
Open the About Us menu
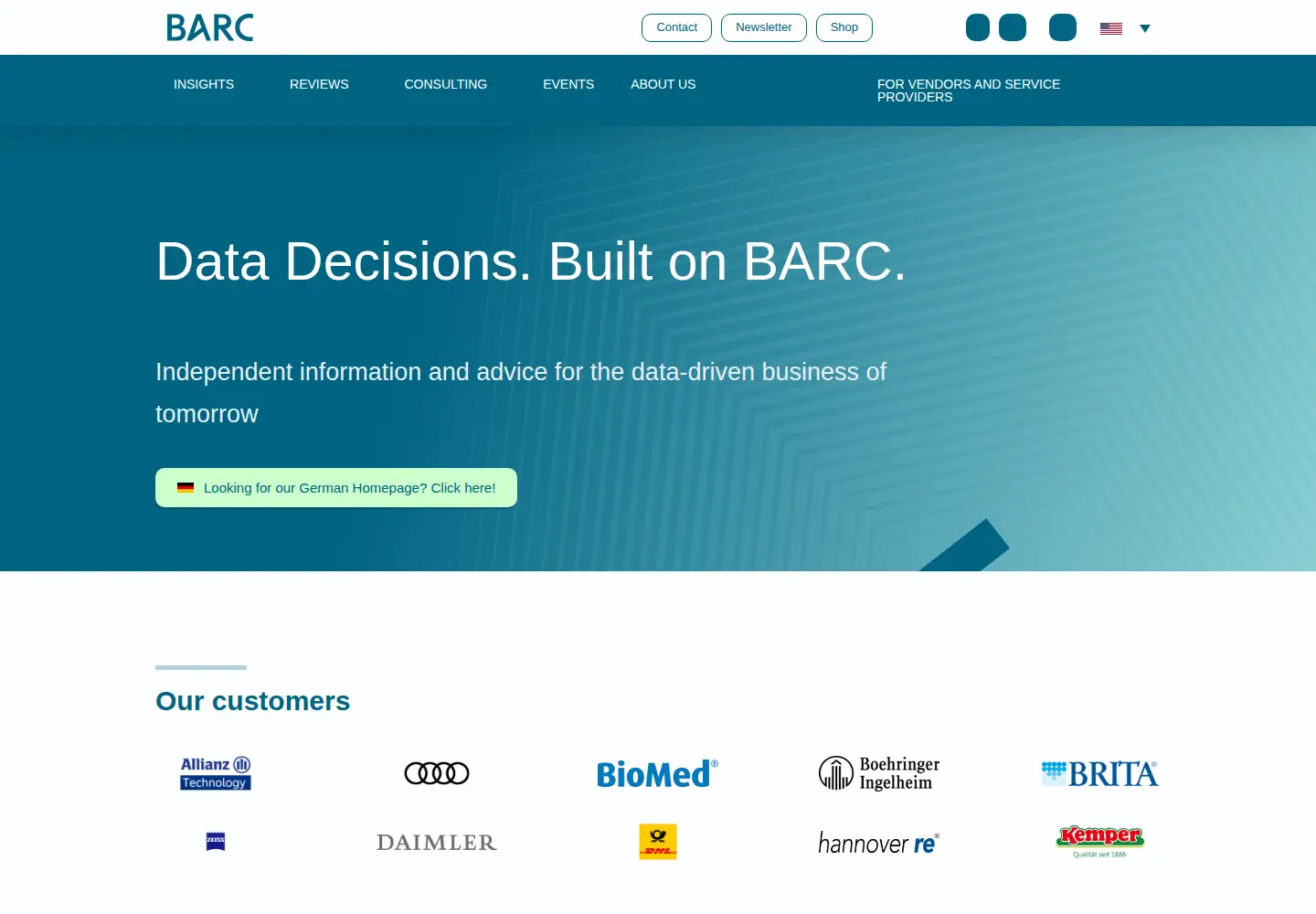click(x=663, y=84)
